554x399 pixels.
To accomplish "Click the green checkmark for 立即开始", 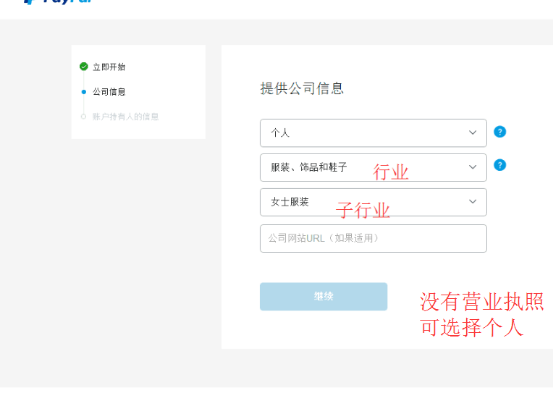I will pos(84,66).
